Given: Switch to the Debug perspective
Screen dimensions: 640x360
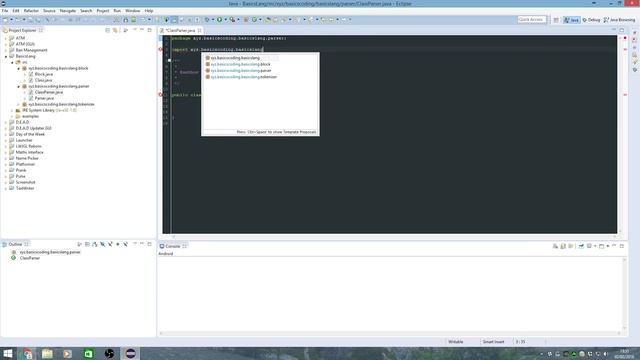Looking at the screenshot, I should click(591, 20).
